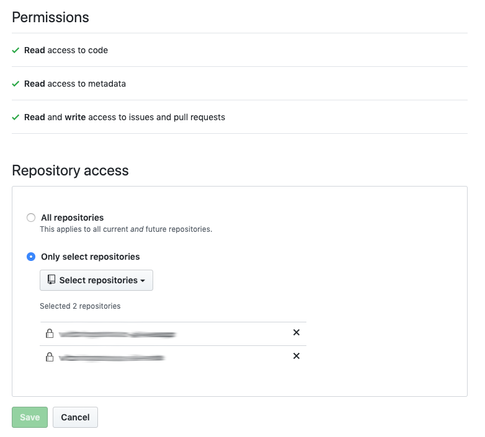
Task: Click the Permissions heading
Action: 51,17
